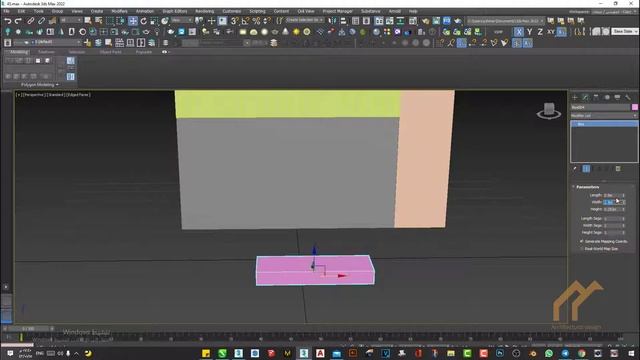Image resolution: width=640 pixels, height=360 pixels.
Task: Open WhatsApp from the Windows taskbar
Action: [549, 353]
